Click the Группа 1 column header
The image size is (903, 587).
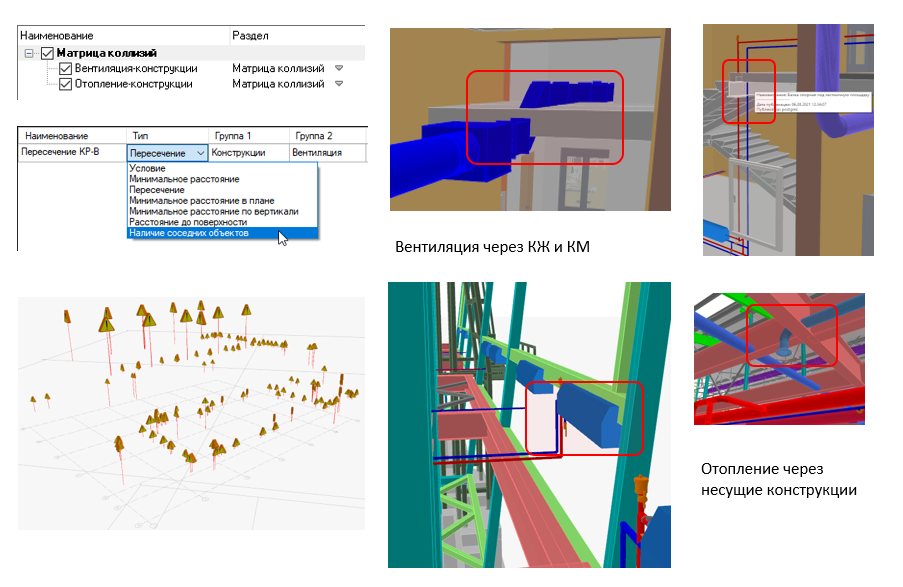pyautogui.click(x=232, y=135)
